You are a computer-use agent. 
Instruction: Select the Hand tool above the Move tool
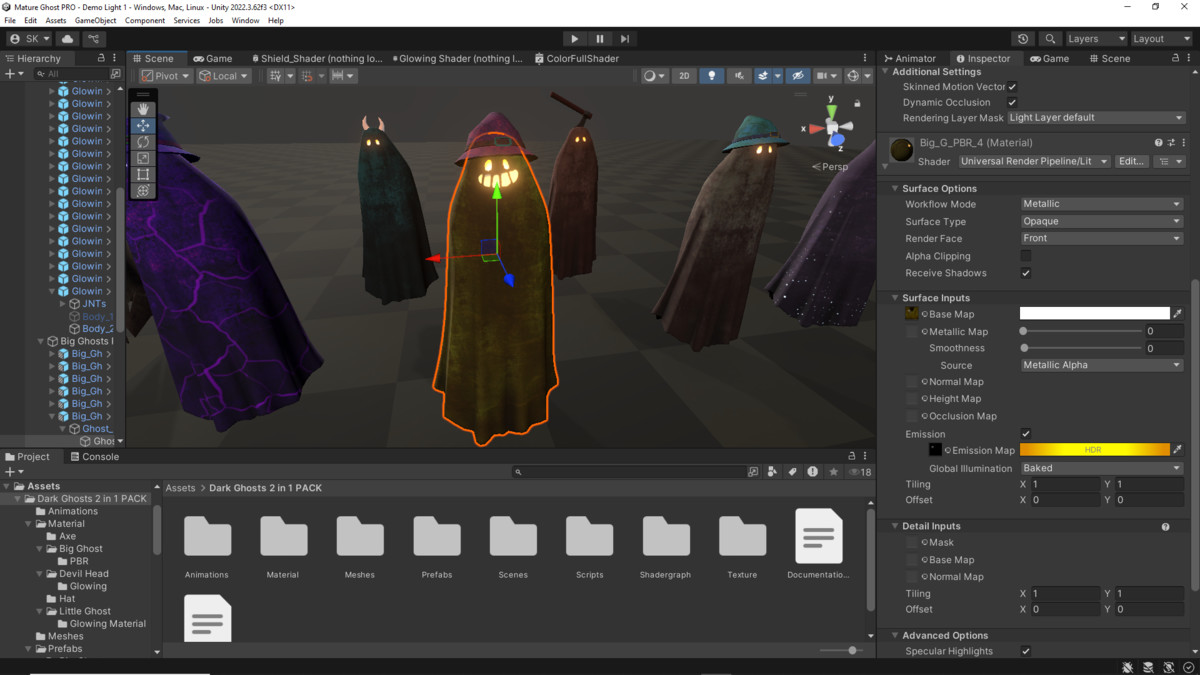tap(143, 108)
